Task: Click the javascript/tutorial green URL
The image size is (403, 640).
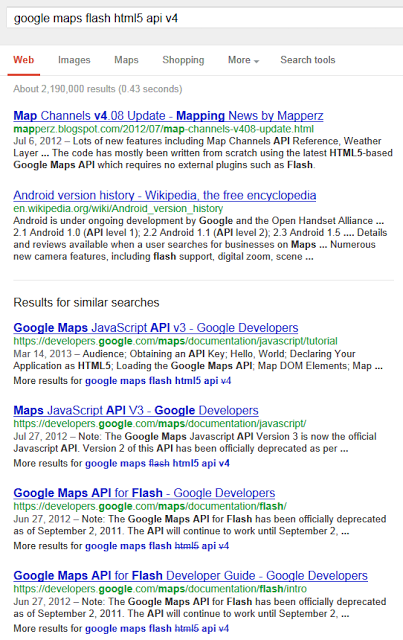Action: click(x=175, y=341)
